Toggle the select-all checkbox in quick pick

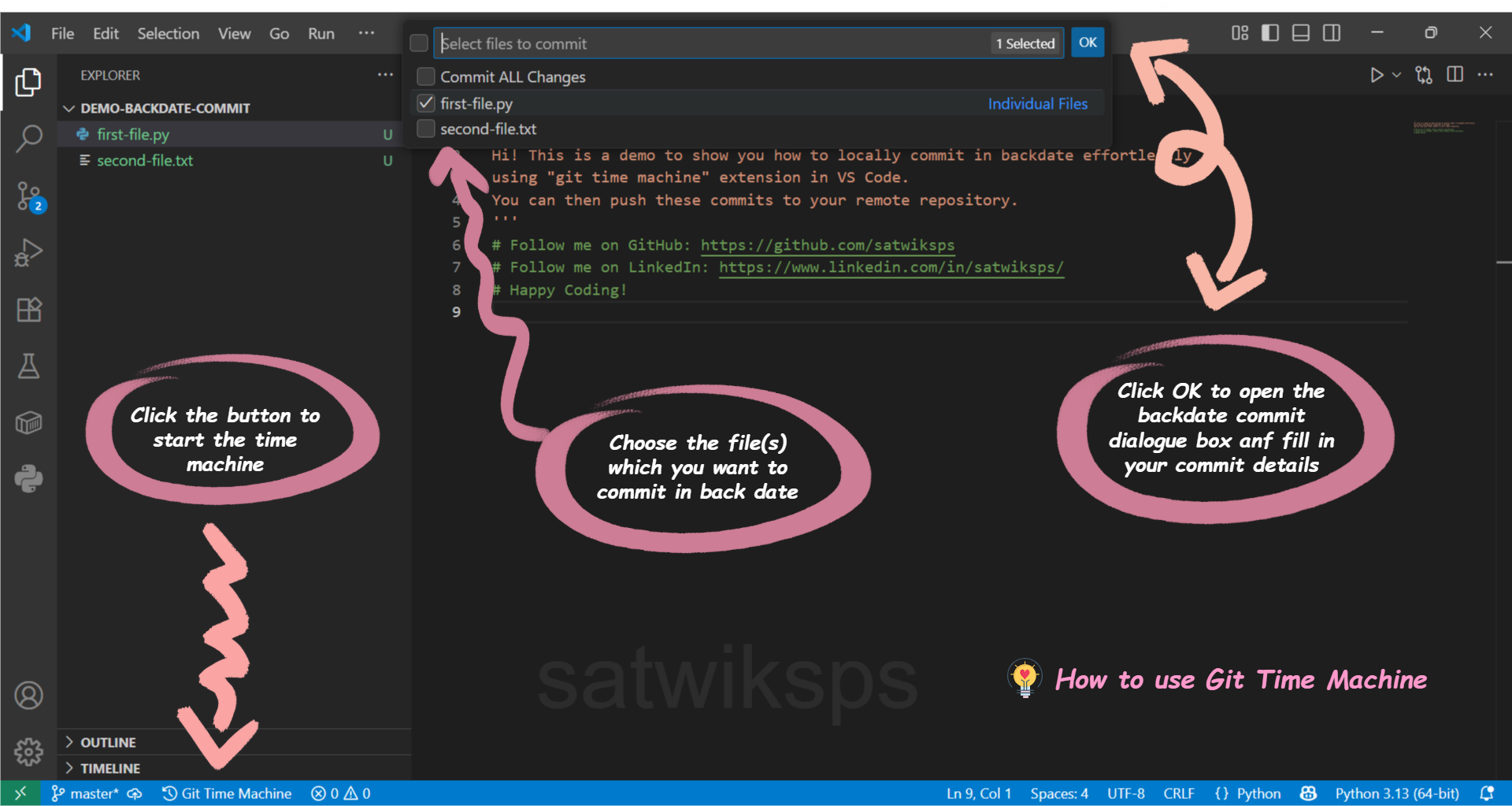tap(419, 43)
